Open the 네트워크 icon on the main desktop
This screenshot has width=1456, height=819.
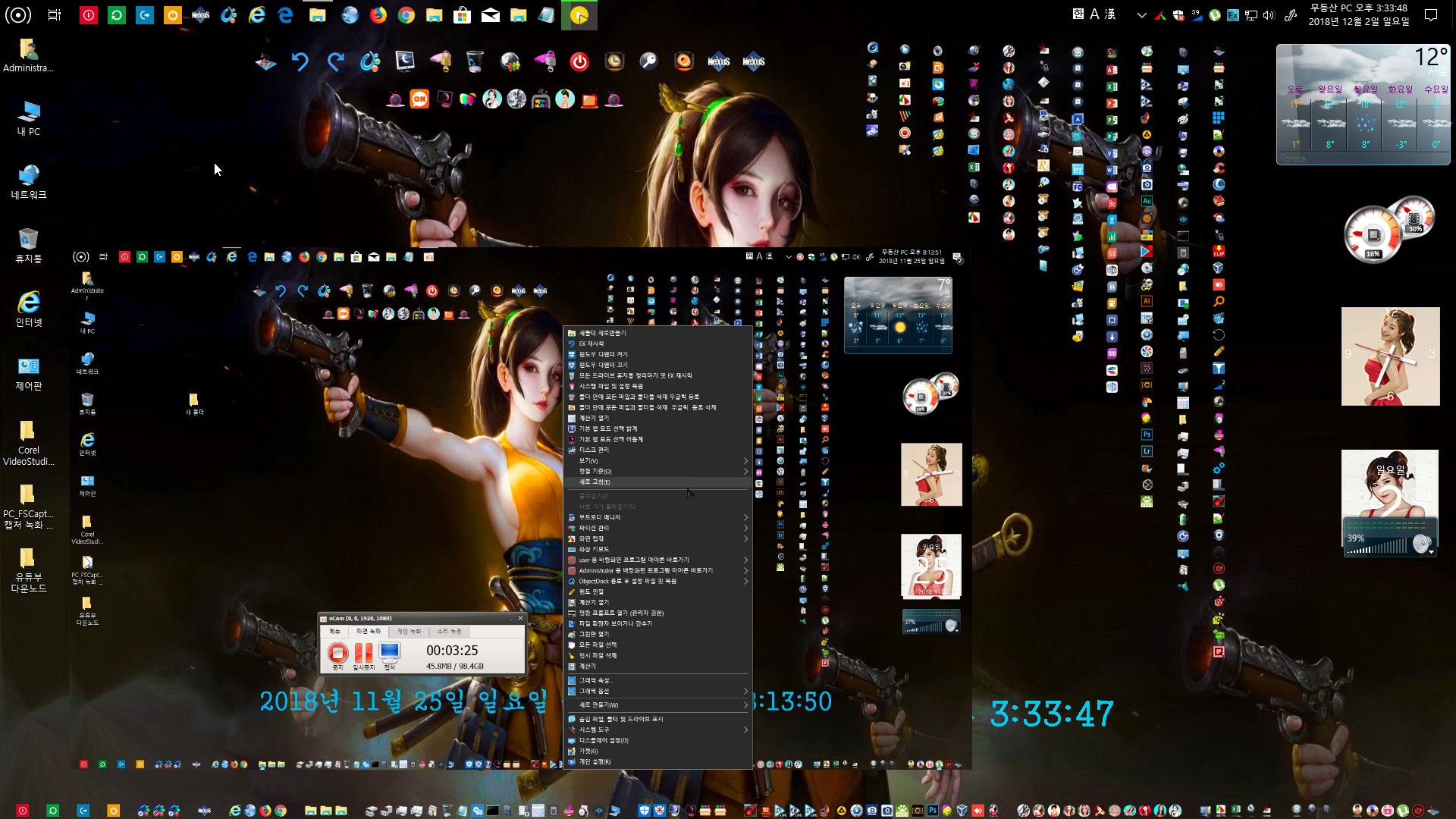coord(29,182)
